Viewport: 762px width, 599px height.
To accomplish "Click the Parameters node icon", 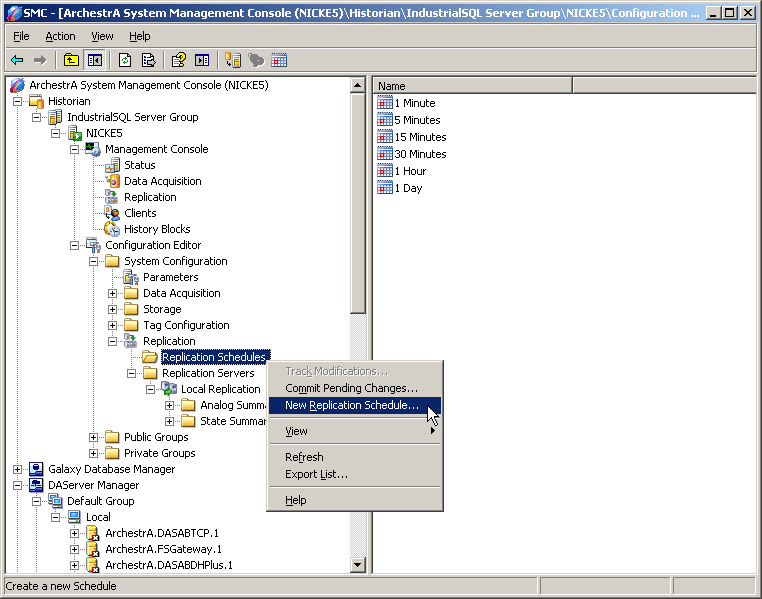I will (x=131, y=277).
